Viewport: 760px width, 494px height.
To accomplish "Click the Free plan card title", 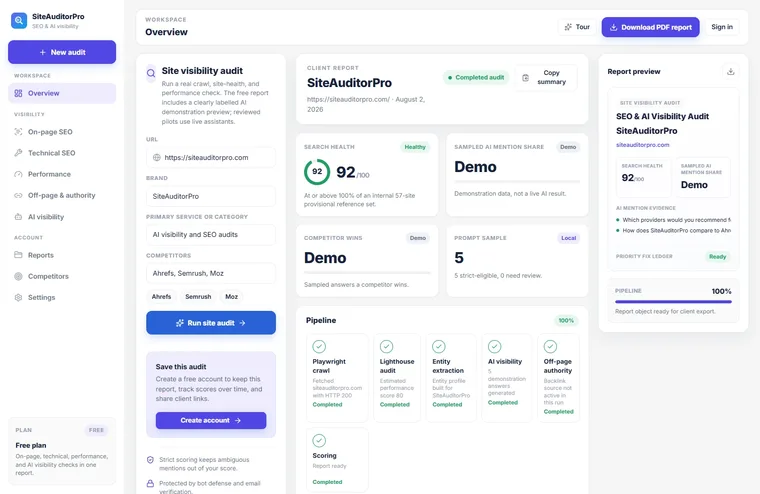I will click(x=31, y=445).
